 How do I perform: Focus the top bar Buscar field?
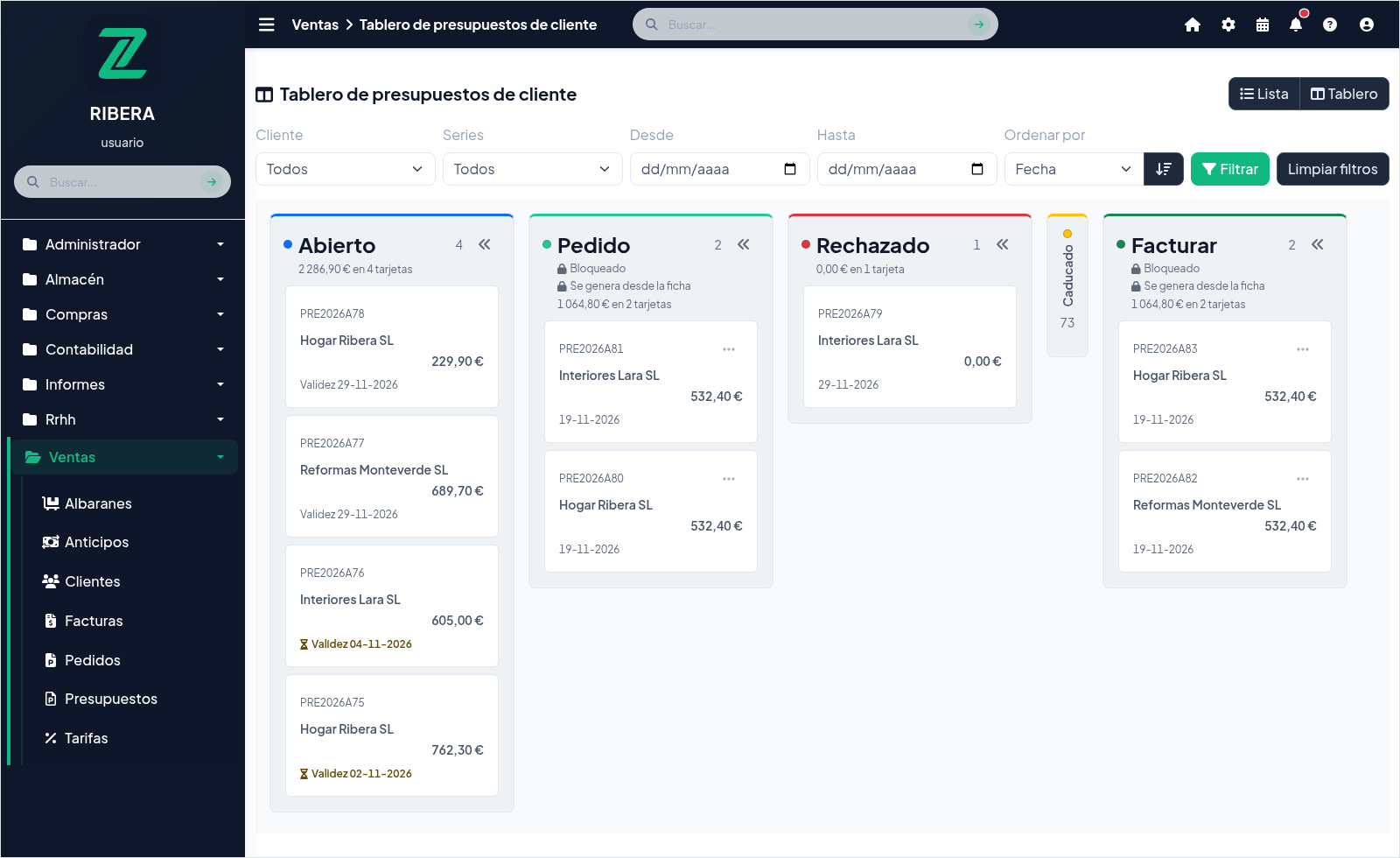click(x=814, y=25)
